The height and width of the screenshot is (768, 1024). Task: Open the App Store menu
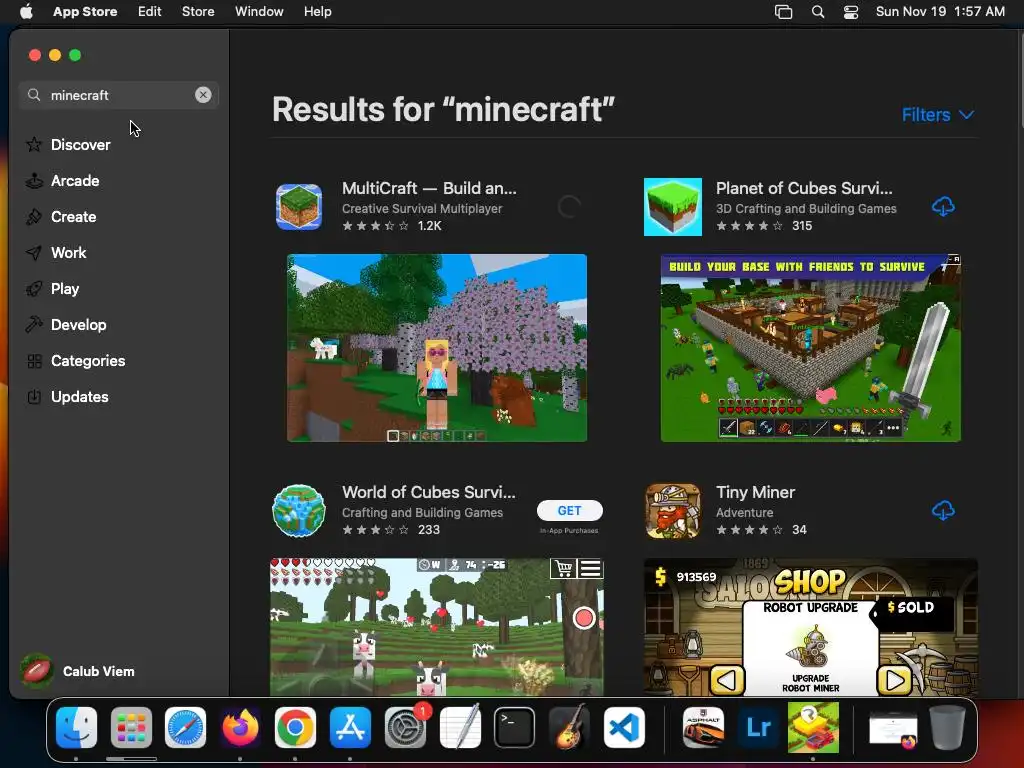click(x=85, y=12)
